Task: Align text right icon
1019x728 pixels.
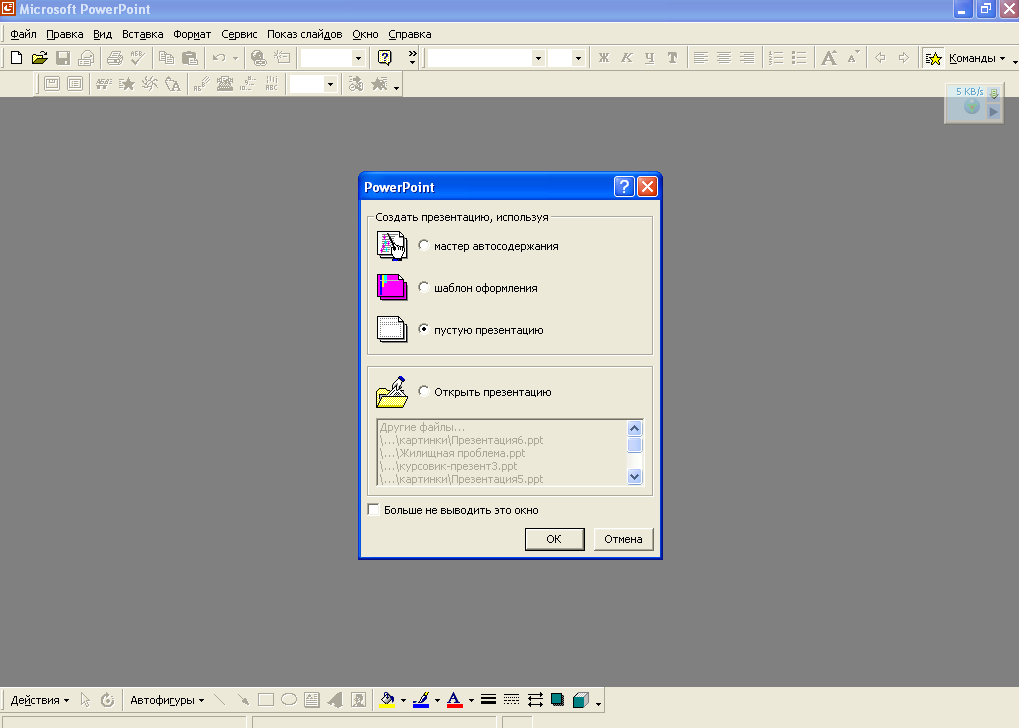Action: click(x=747, y=58)
